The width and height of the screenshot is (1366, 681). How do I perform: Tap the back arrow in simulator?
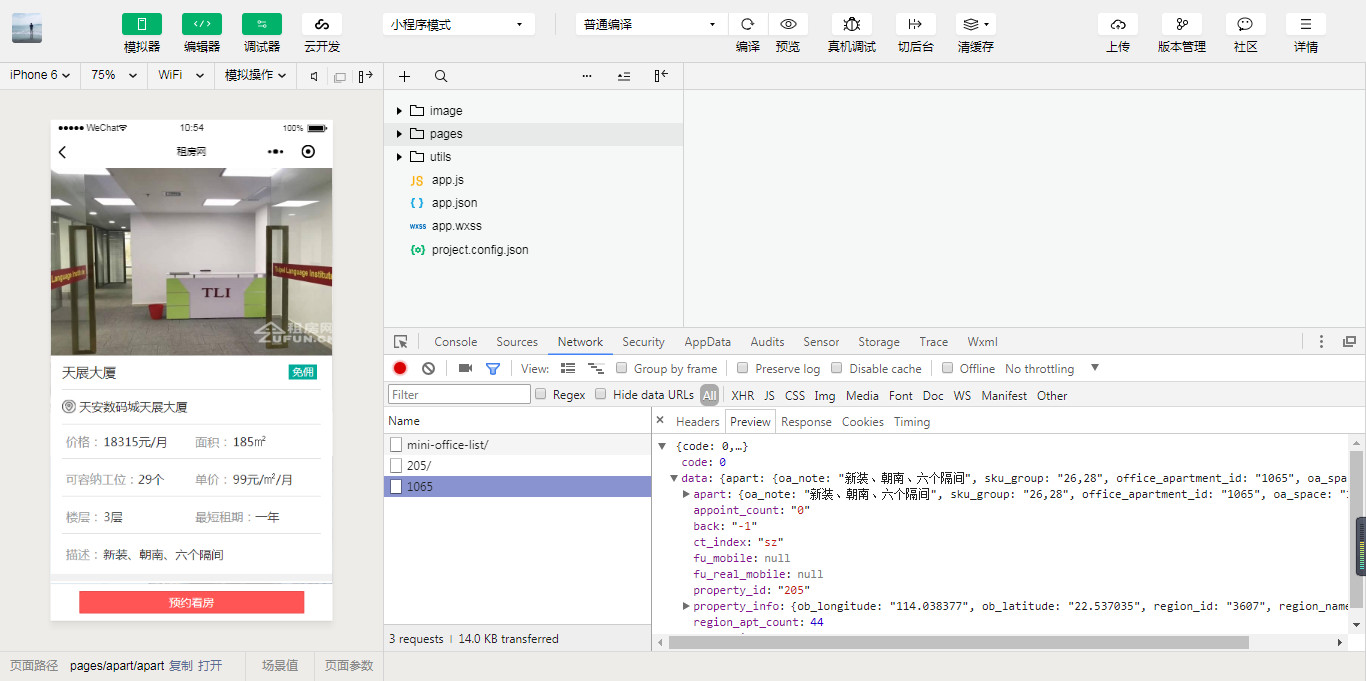(x=63, y=152)
